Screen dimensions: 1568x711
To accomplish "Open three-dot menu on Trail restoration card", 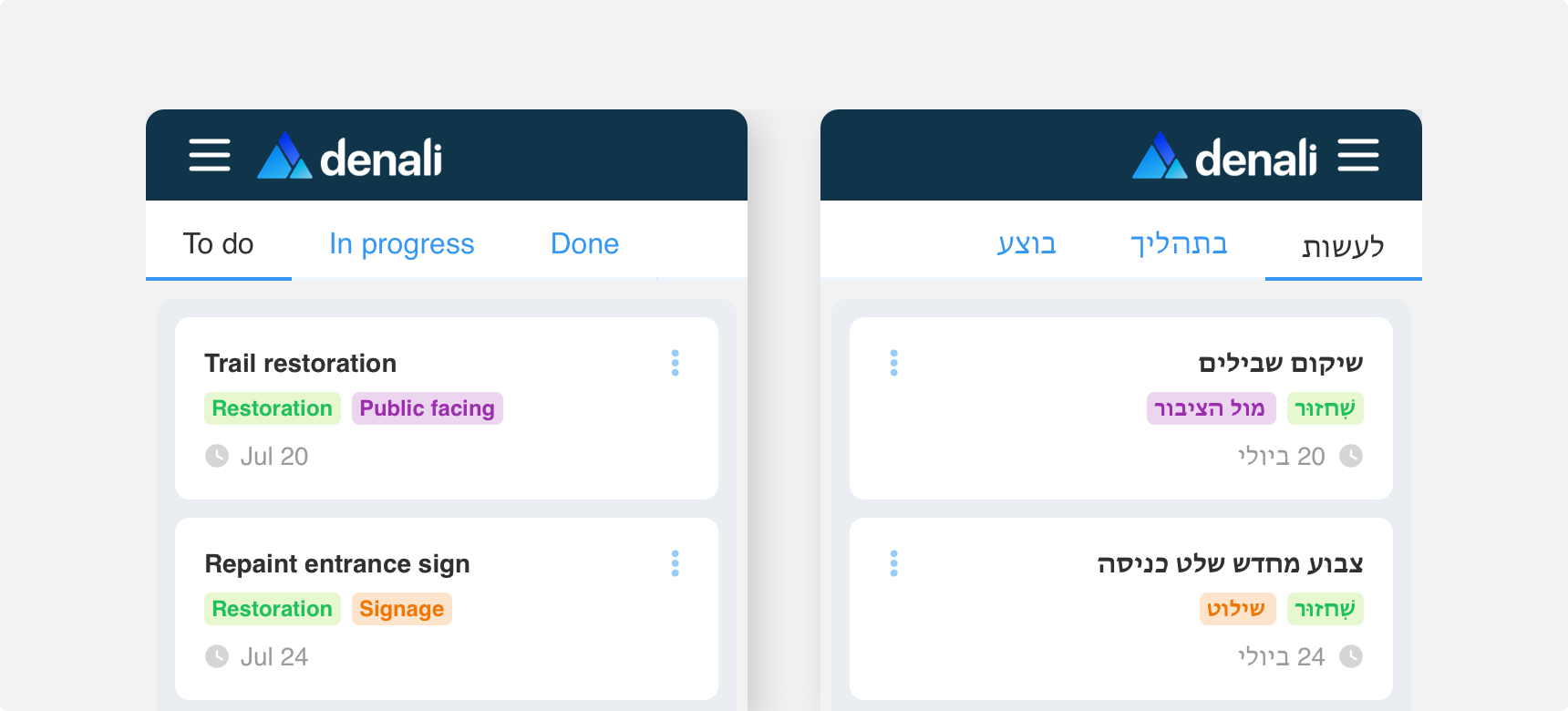I will 675,363.
